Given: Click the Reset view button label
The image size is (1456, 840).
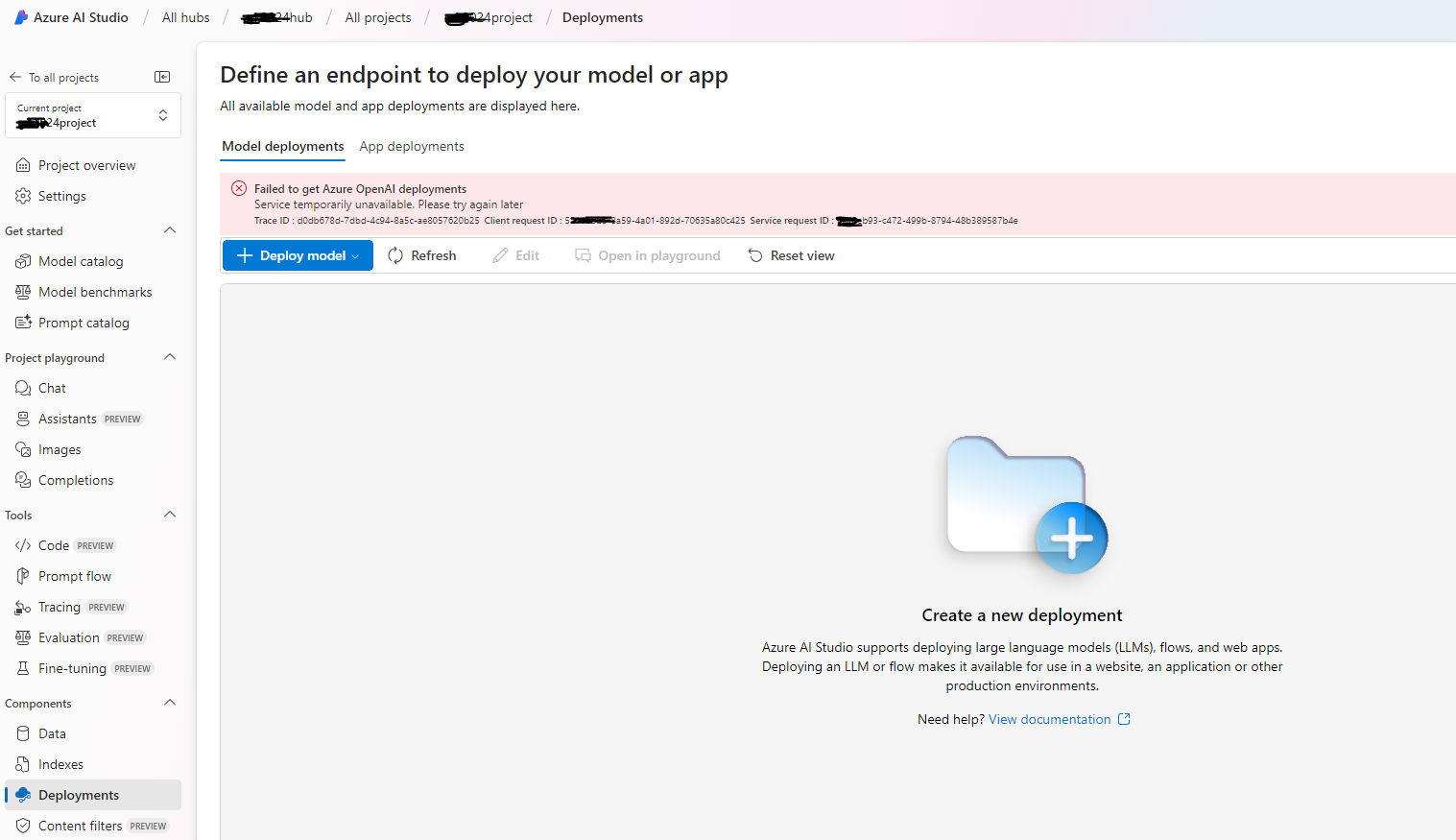Looking at the screenshot, I should click(x=802, y=255).
